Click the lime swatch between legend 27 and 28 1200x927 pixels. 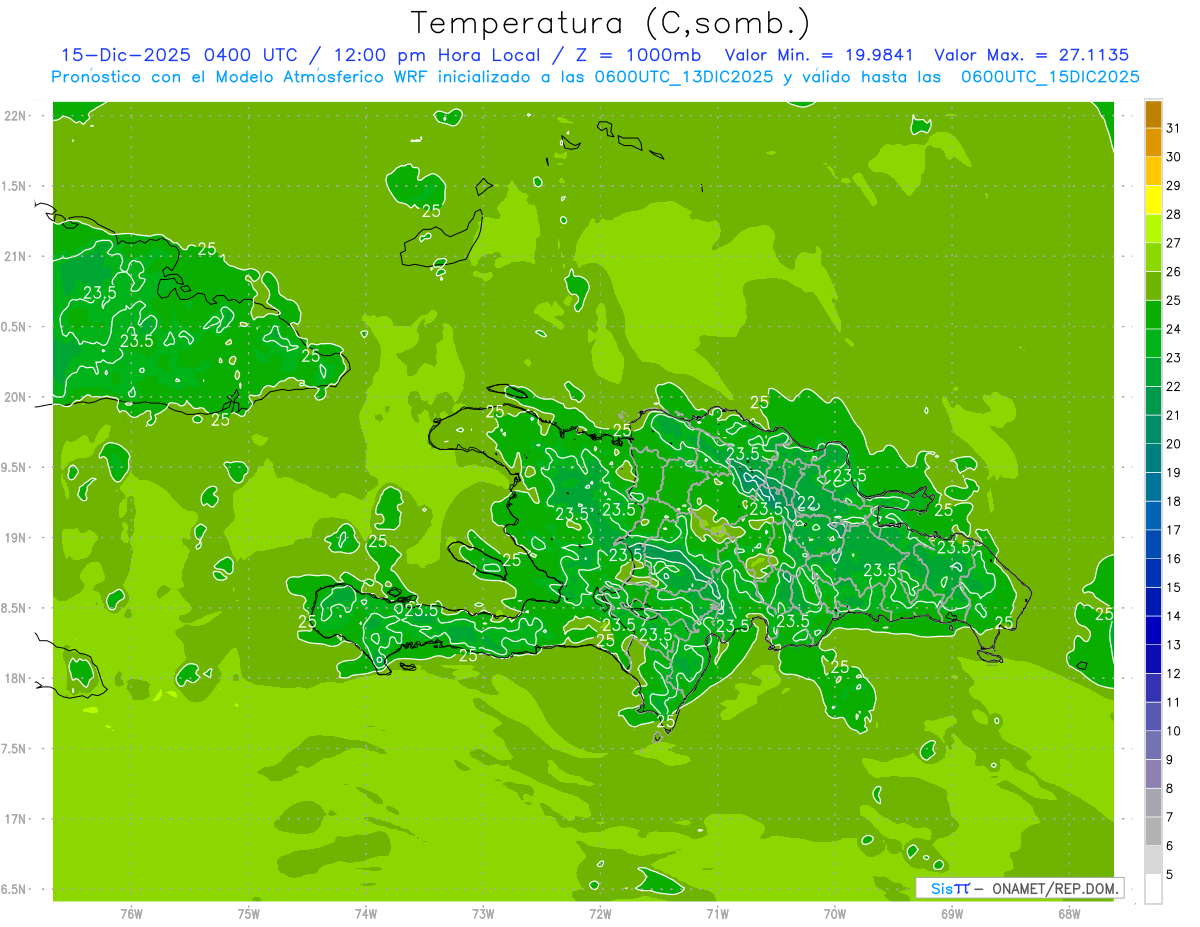tap(1153, 229)
